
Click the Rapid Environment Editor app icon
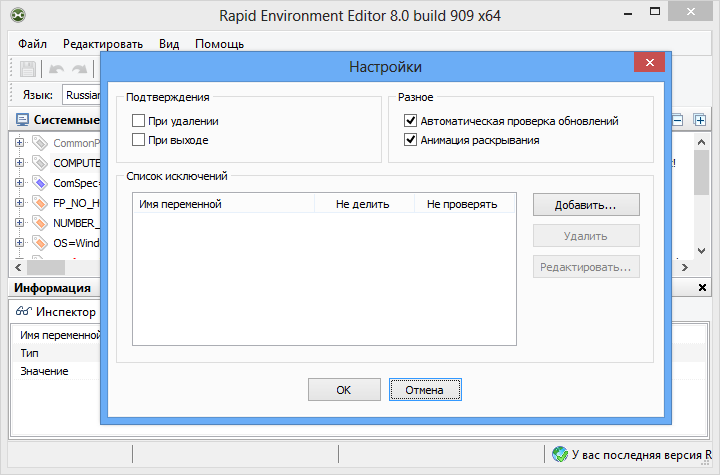(18, 15)
